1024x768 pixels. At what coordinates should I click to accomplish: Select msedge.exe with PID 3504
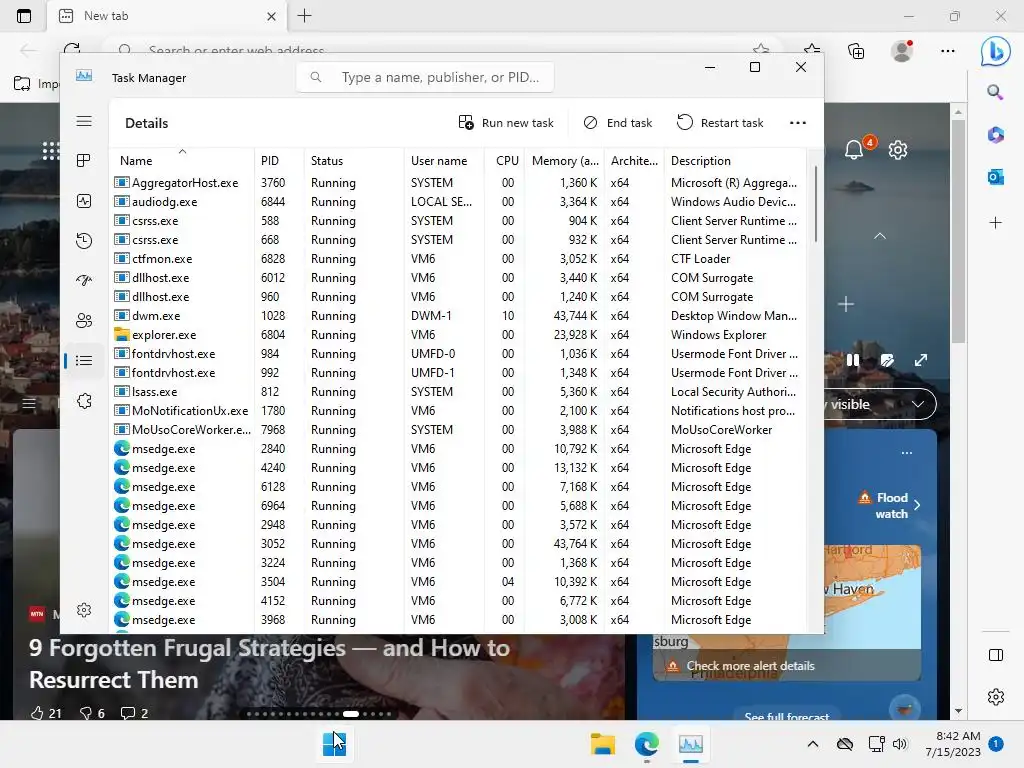[x=459, y=582]
